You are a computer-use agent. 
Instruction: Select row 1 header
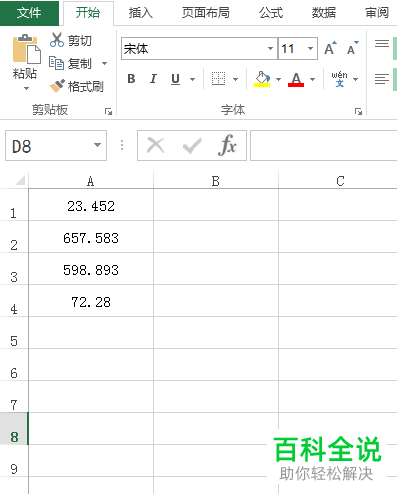(14, 205)
